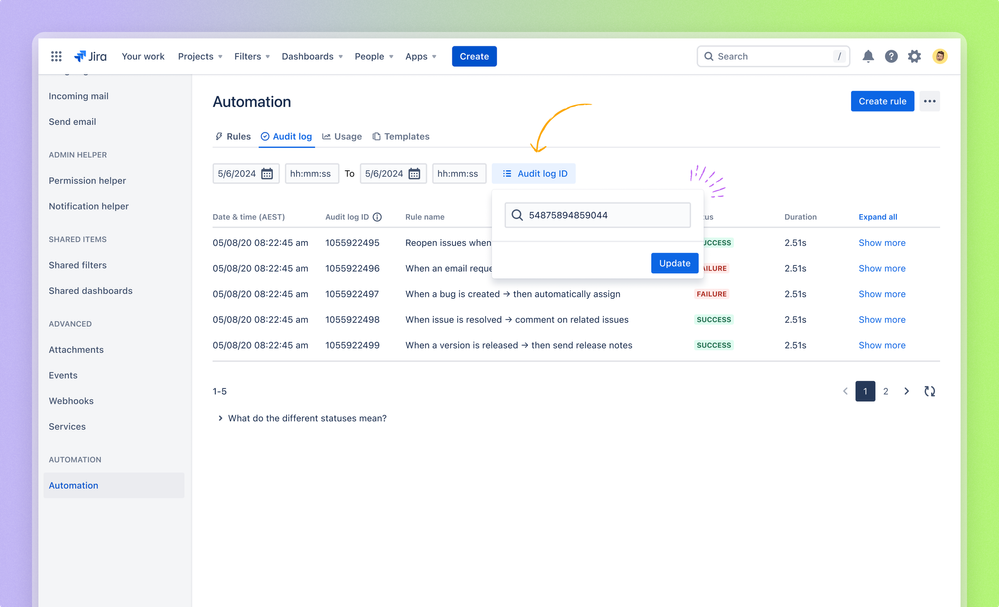Open user profile avatar
This screenshot has width=999, height=607.
coord(939,56)
